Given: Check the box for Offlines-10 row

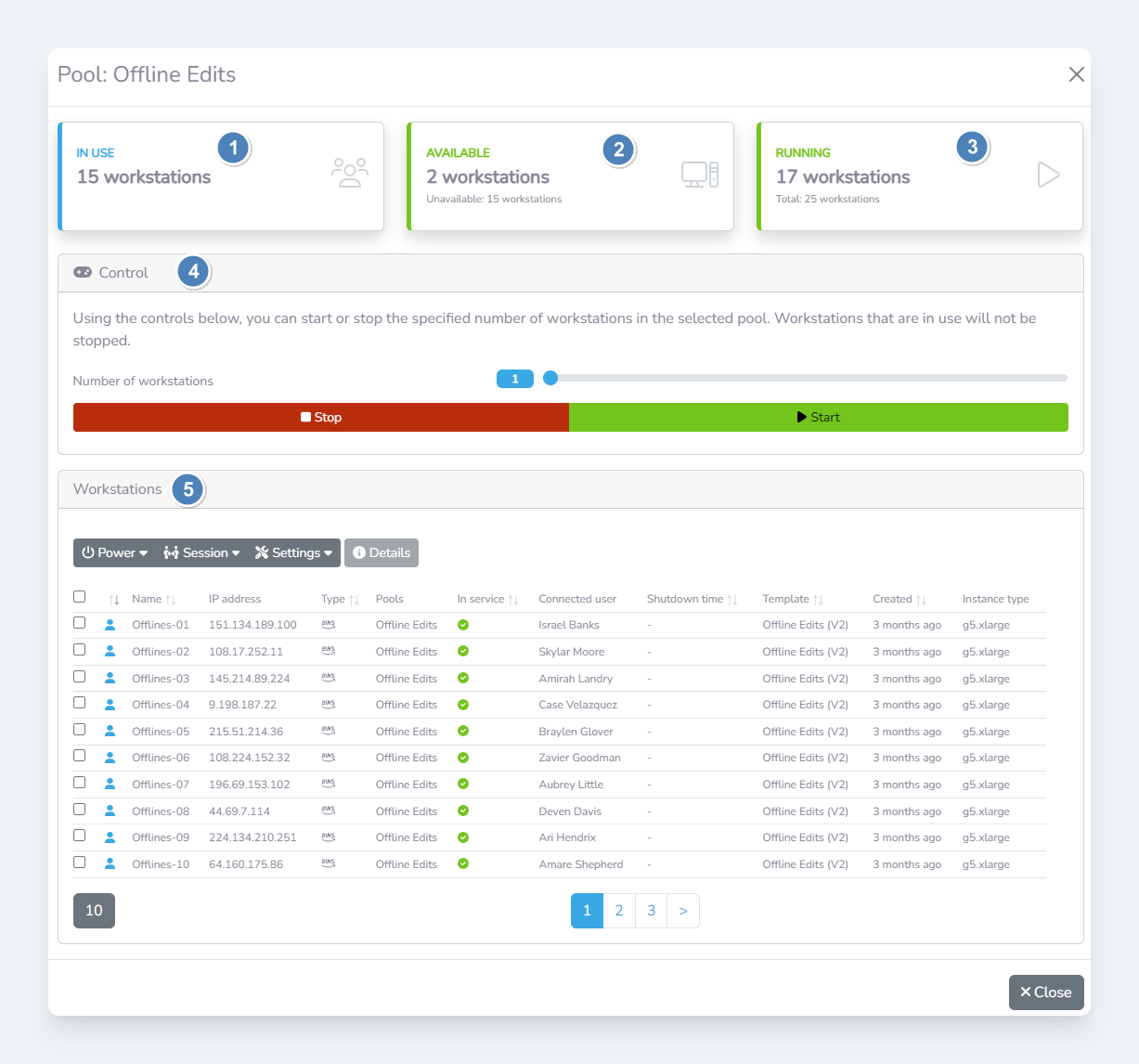Looking at the screenshot, I should [80, 863].
